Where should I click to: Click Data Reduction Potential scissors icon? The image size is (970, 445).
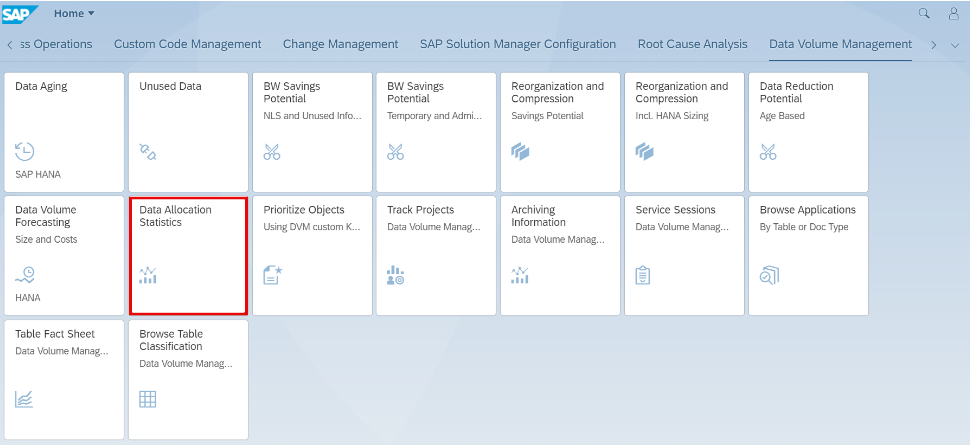[x=768, y=152]
